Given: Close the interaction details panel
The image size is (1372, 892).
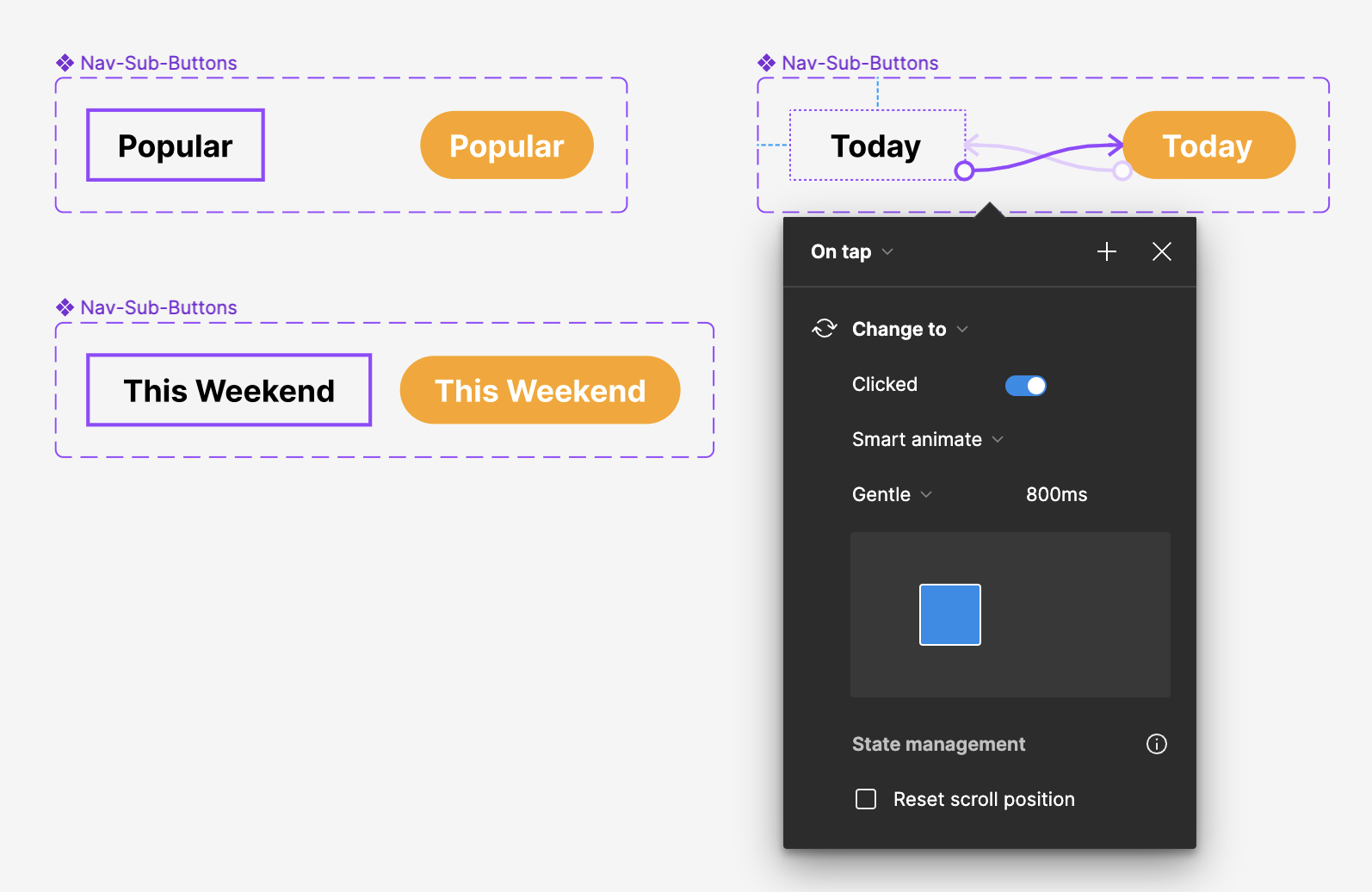Looking at the screenshot, I should (x=1161, y=251).
